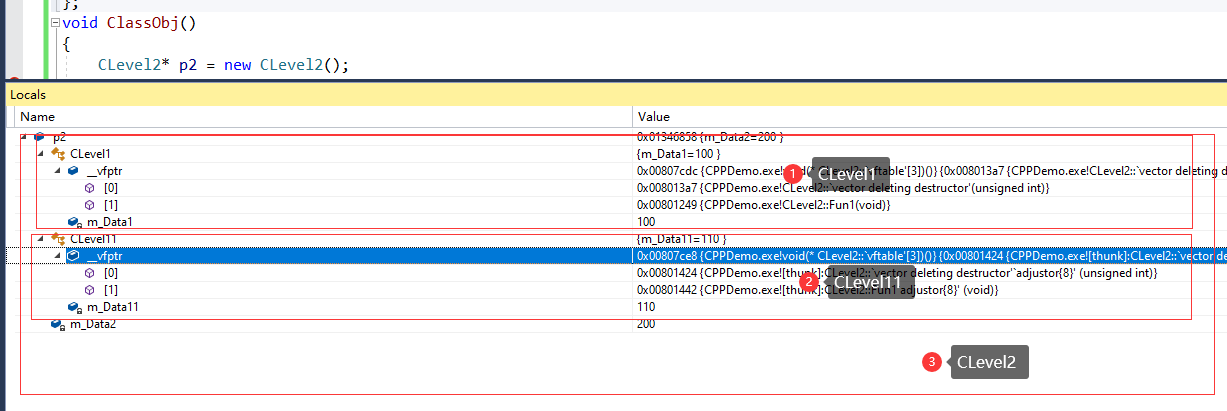Click the locked field icon beside m_Data11
Screen dimensions: 1227x411
click(74, 307)
